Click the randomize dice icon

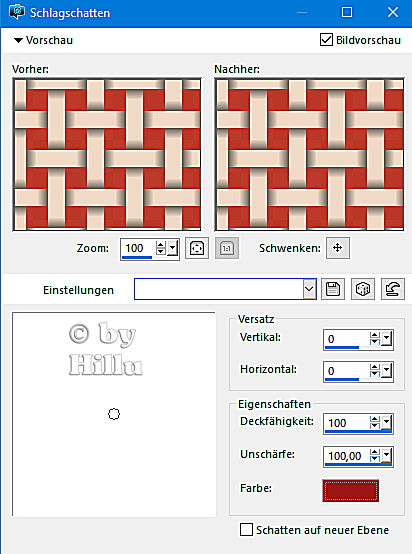(363, 289)
